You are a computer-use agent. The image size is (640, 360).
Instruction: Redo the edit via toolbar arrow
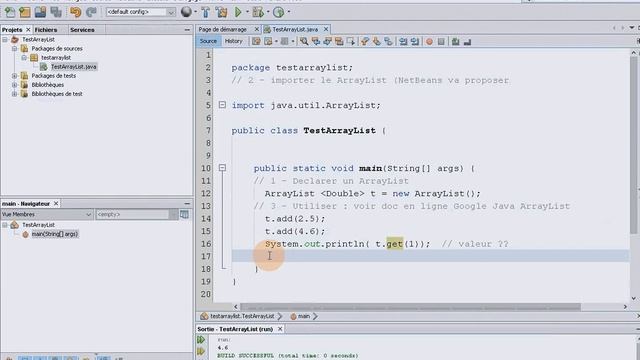91,12
